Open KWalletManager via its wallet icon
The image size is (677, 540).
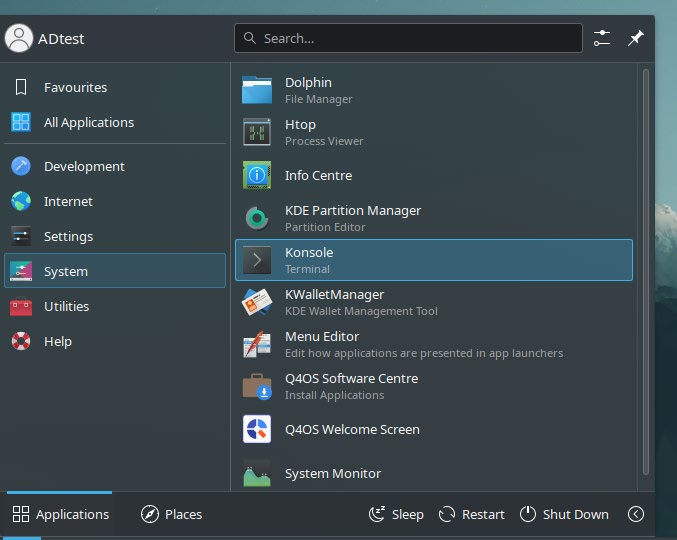coord(257,302)
